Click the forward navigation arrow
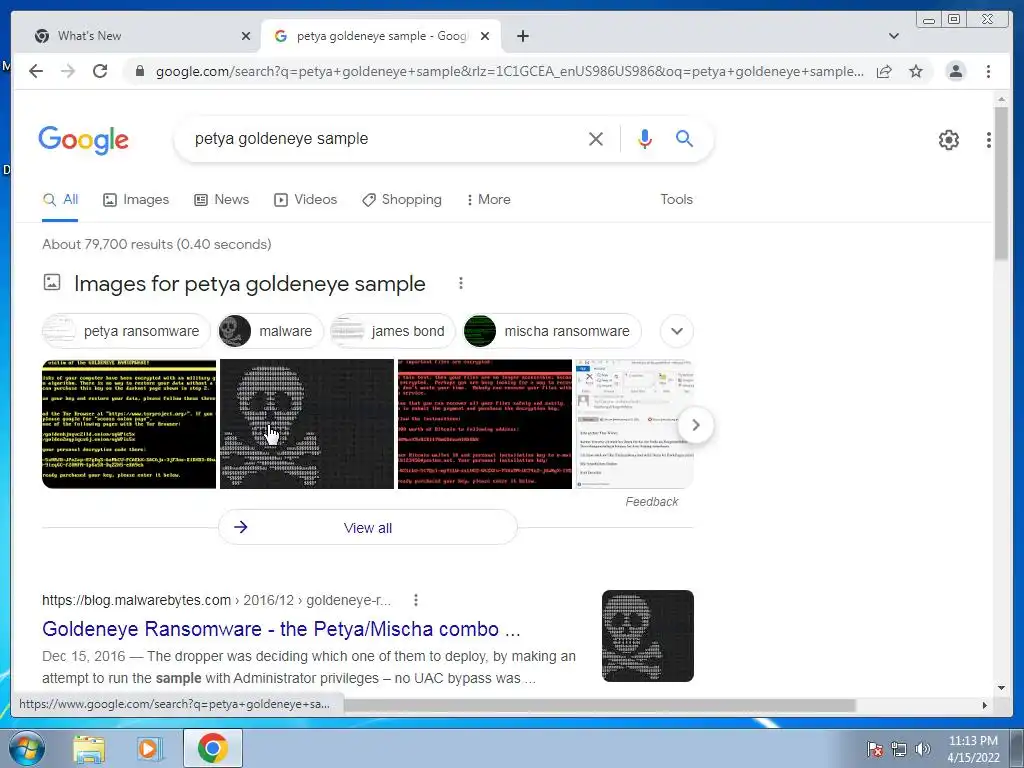The width and height of the screenshot is (1024, 768). tap(68, 71)
